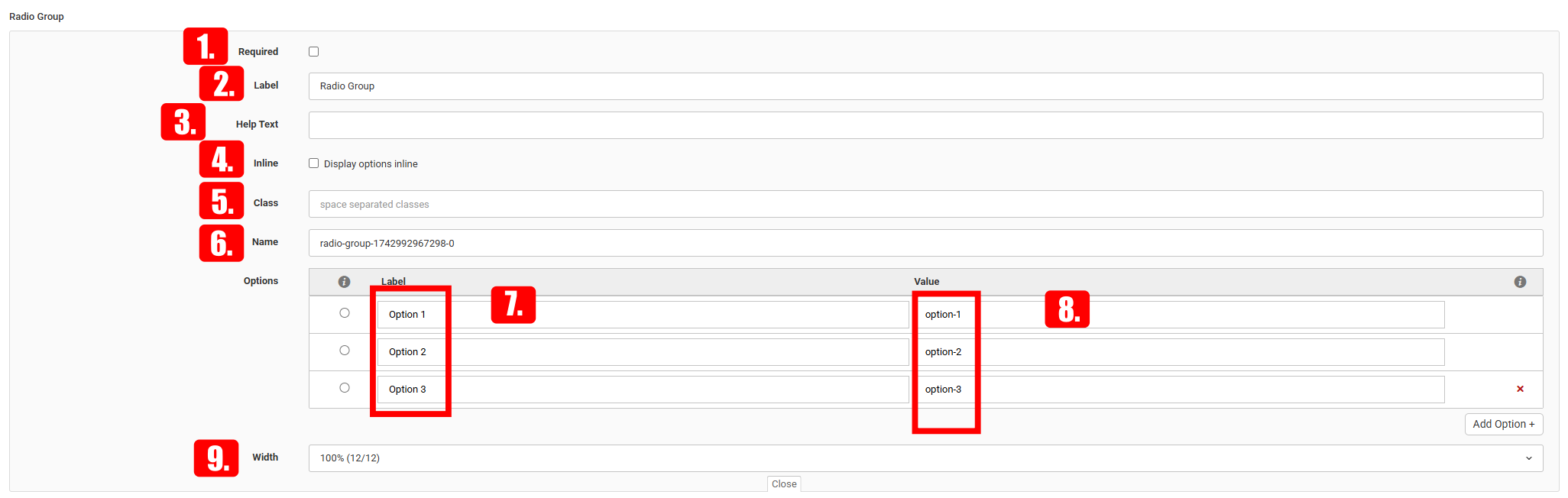The height and width of the screenshot is (498, 1568).
Task: Click the option-1 value input
Action: pyautogui.click(x=1179, y=315)
